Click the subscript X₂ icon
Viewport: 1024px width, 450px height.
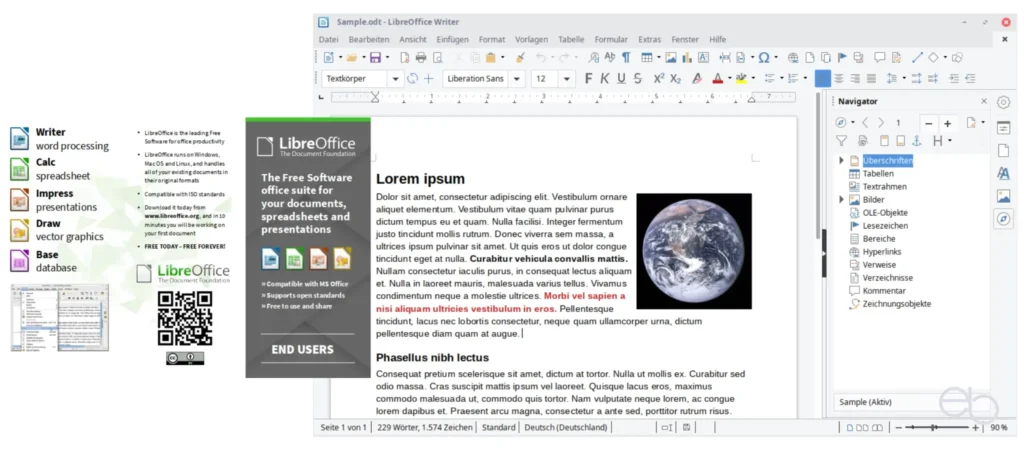point(676,78)
